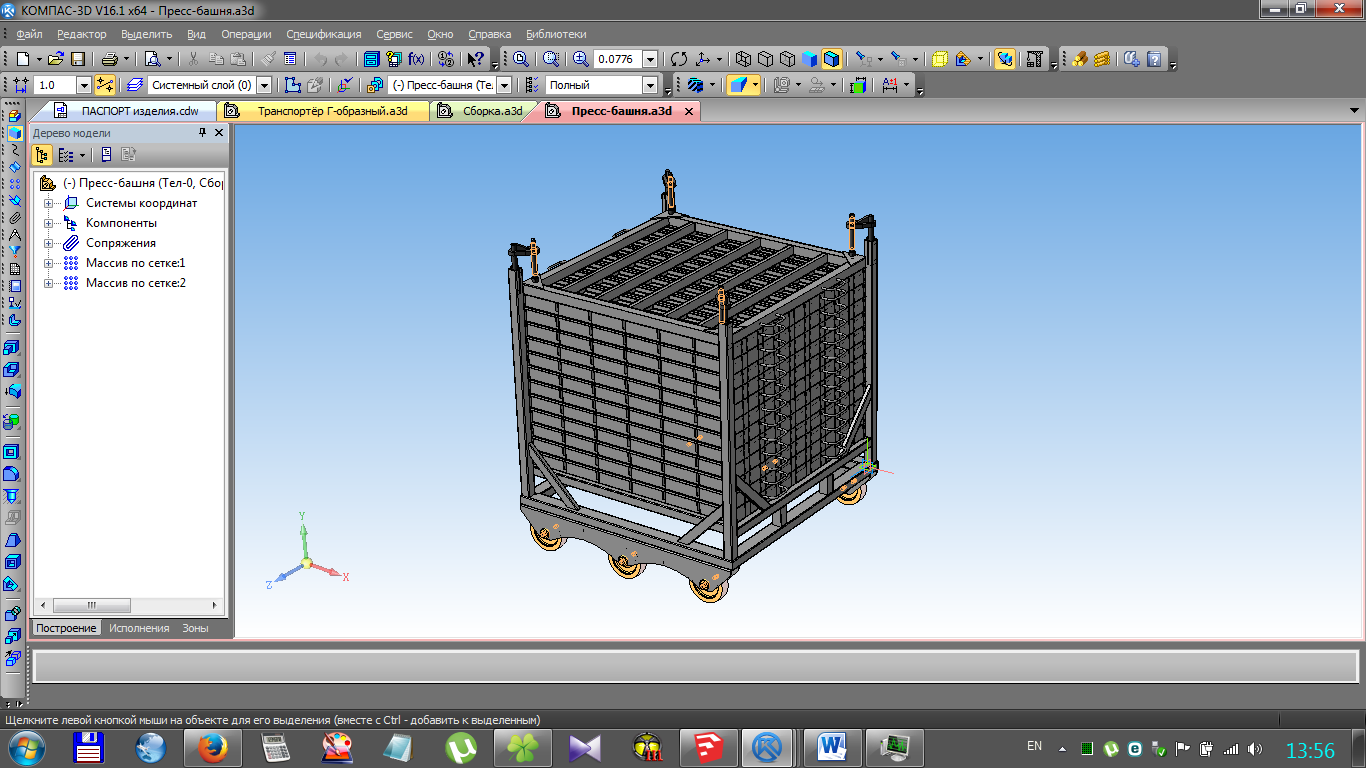1366x768 pixels.
Task: Click the Save document icon
Action: 78,59
